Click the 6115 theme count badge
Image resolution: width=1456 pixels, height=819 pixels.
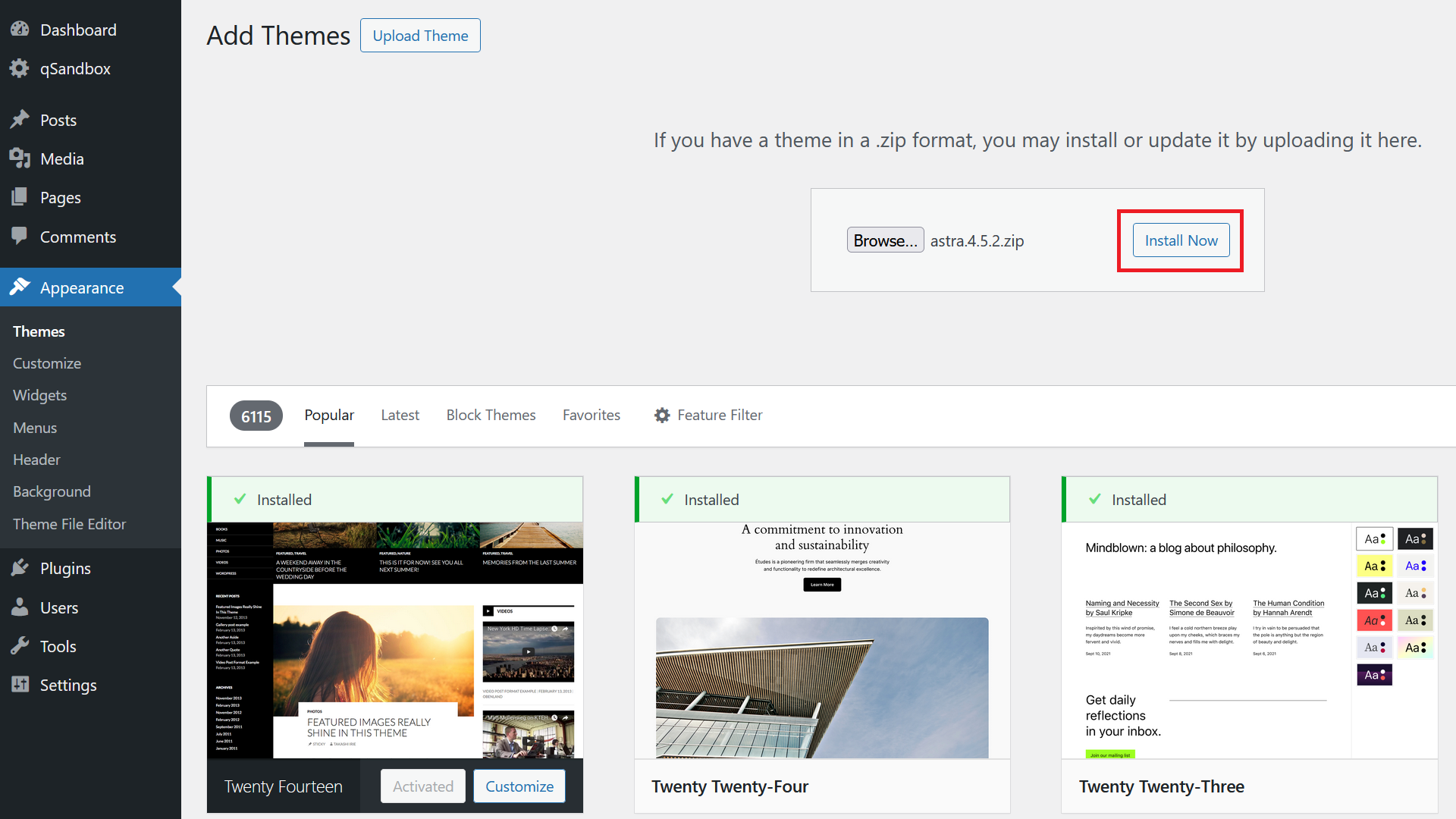tap(256, 416)
